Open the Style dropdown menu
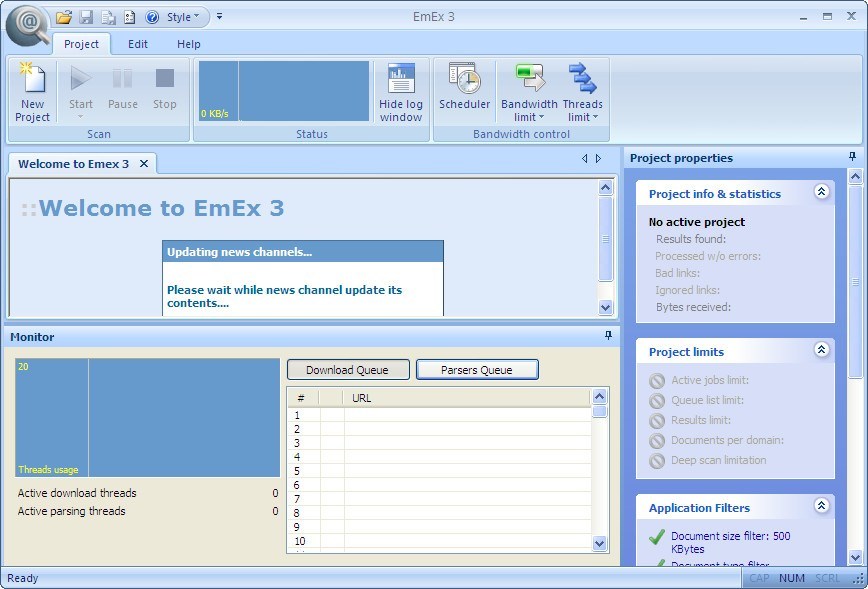This screenshot has height=589, width=868. [183, 17]
